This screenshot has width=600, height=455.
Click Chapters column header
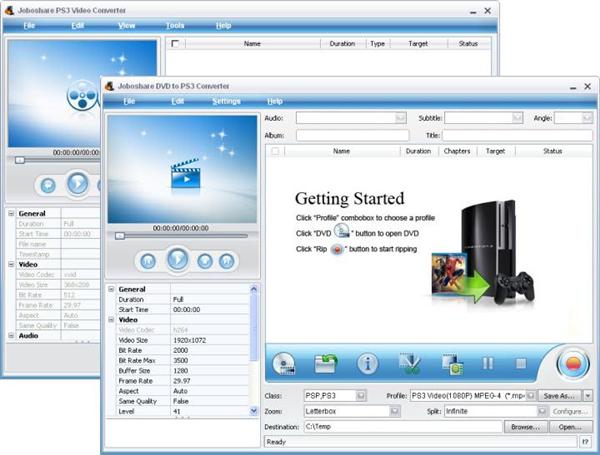457,151
